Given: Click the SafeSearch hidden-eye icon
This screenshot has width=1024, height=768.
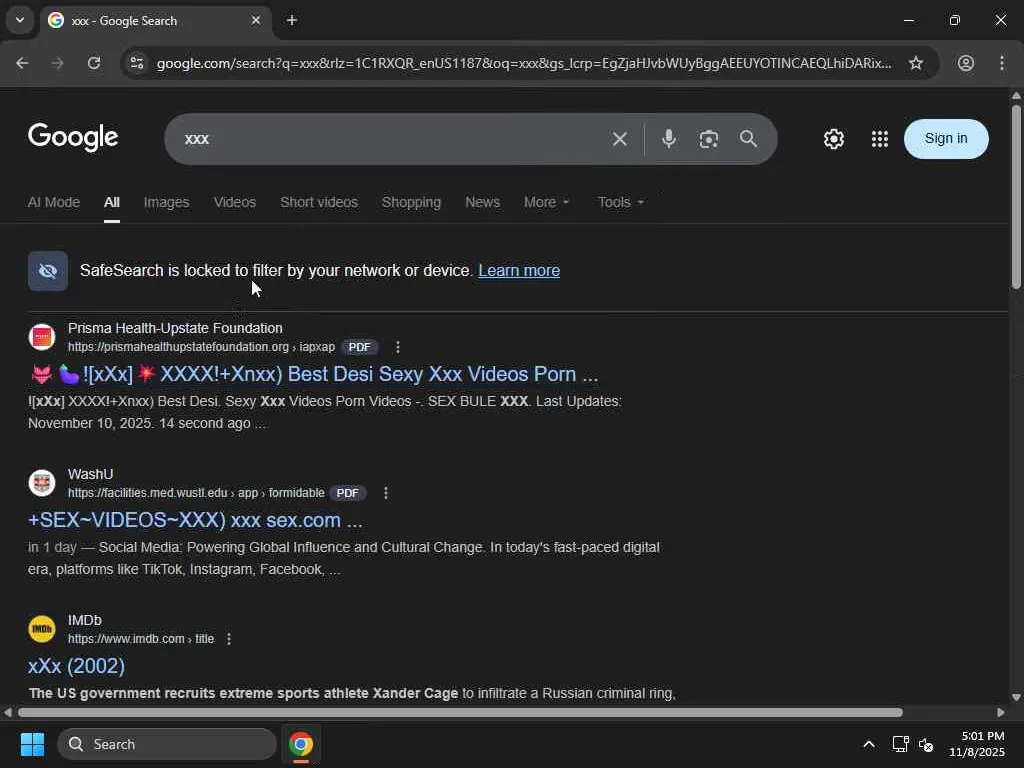Looking at the screenshot, I should coord(48,270).
